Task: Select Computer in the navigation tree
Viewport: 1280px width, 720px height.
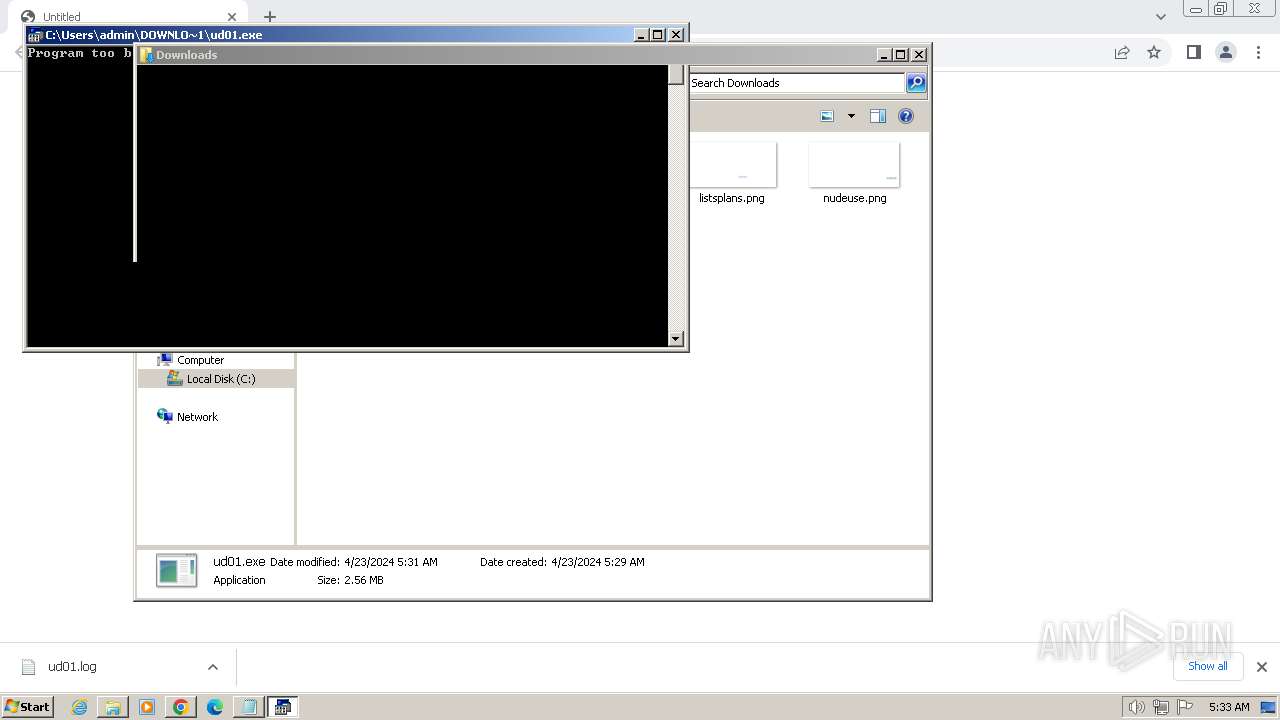Action: [200, 360]
